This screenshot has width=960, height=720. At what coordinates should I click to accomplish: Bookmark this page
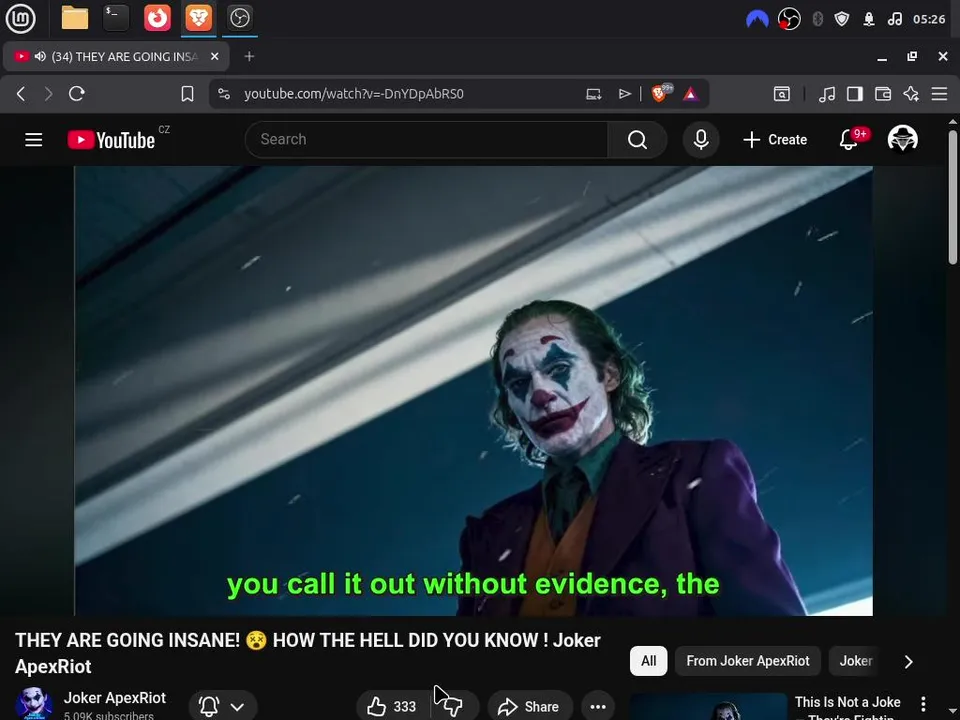click(187, 94)
